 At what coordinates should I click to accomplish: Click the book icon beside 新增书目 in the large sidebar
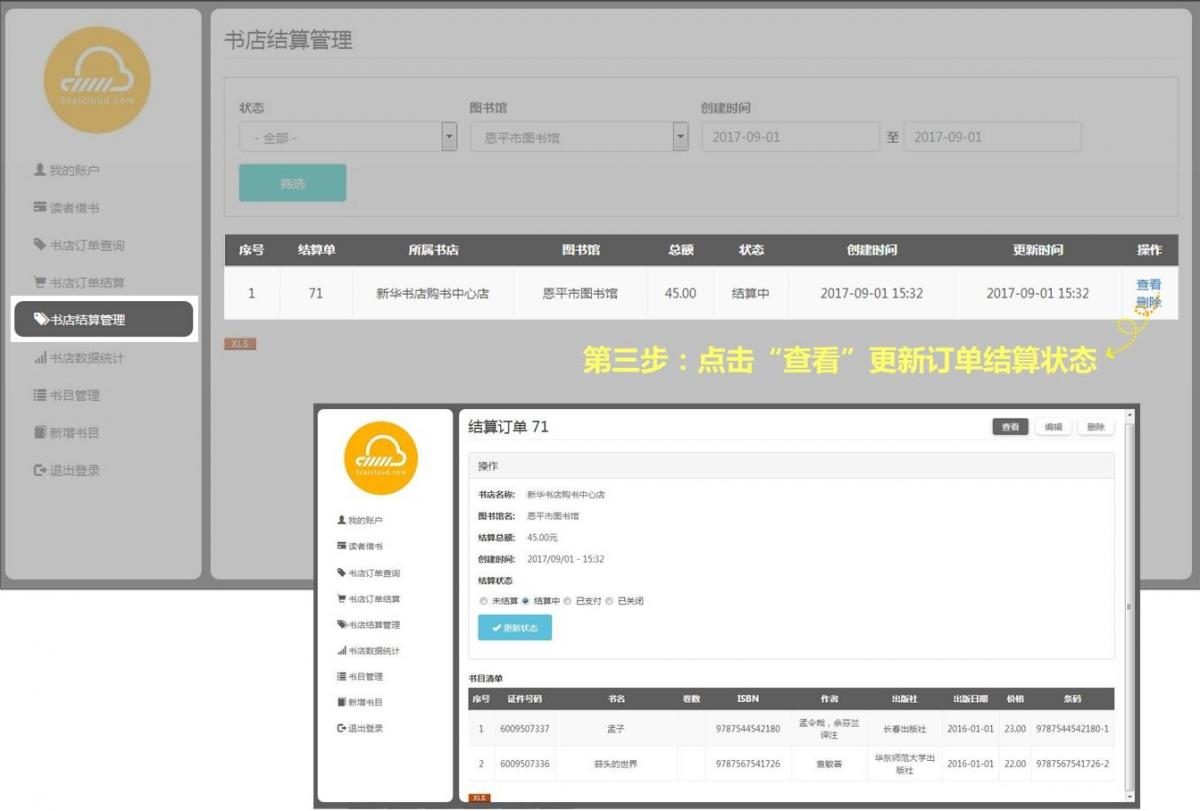point(40,433)
